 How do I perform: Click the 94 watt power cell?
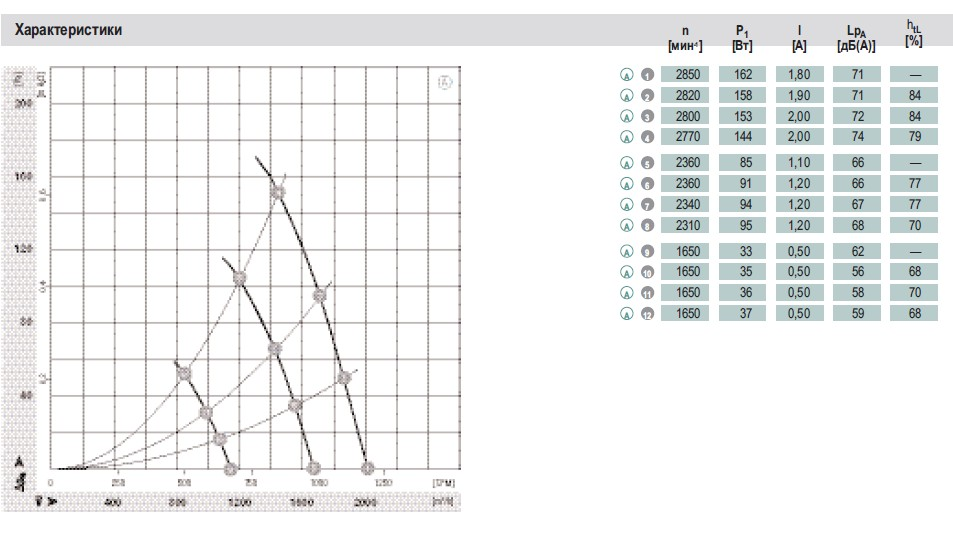pyautogui.click(x=742, y=204)
